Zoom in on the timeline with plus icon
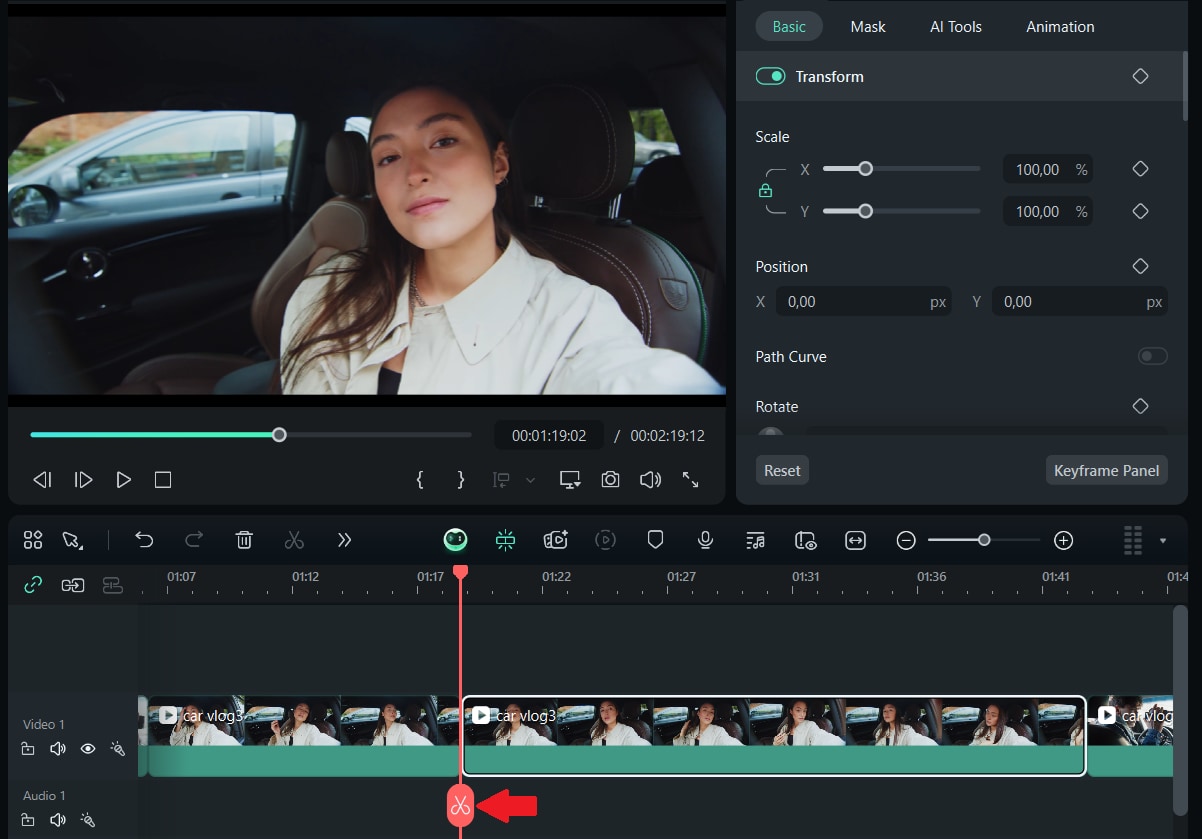1202x839 pixels. [x=1063, y=540]
